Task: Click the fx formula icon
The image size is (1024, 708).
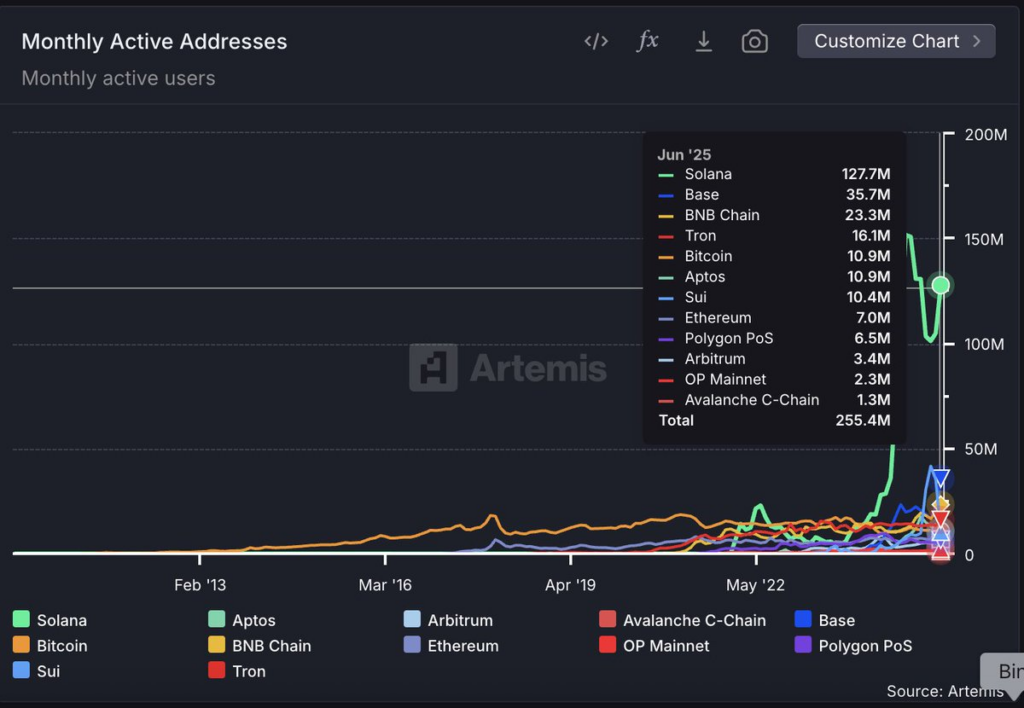Action: [648, 40]
